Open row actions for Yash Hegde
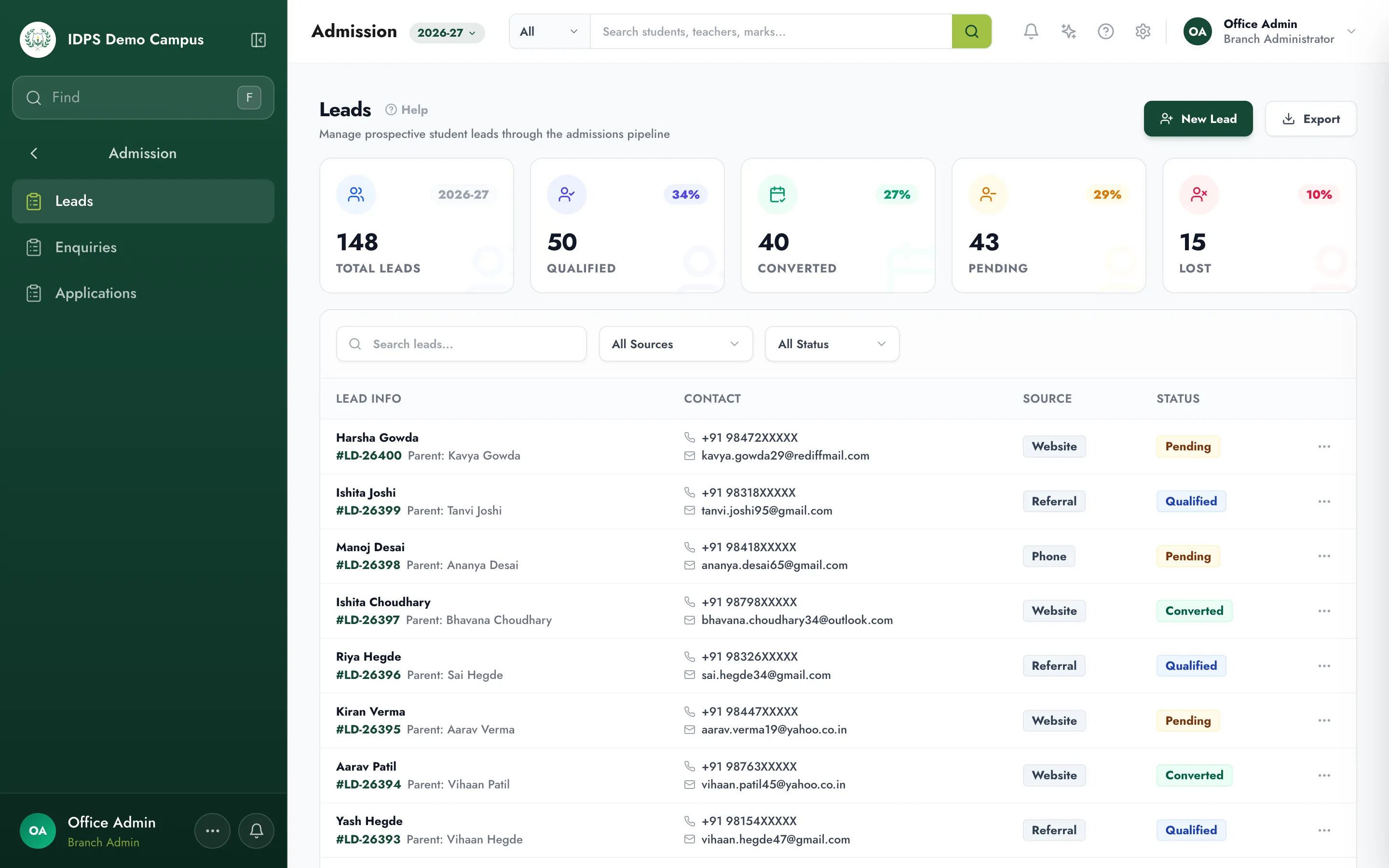 pyautogui.click(x=1324, y=830)
